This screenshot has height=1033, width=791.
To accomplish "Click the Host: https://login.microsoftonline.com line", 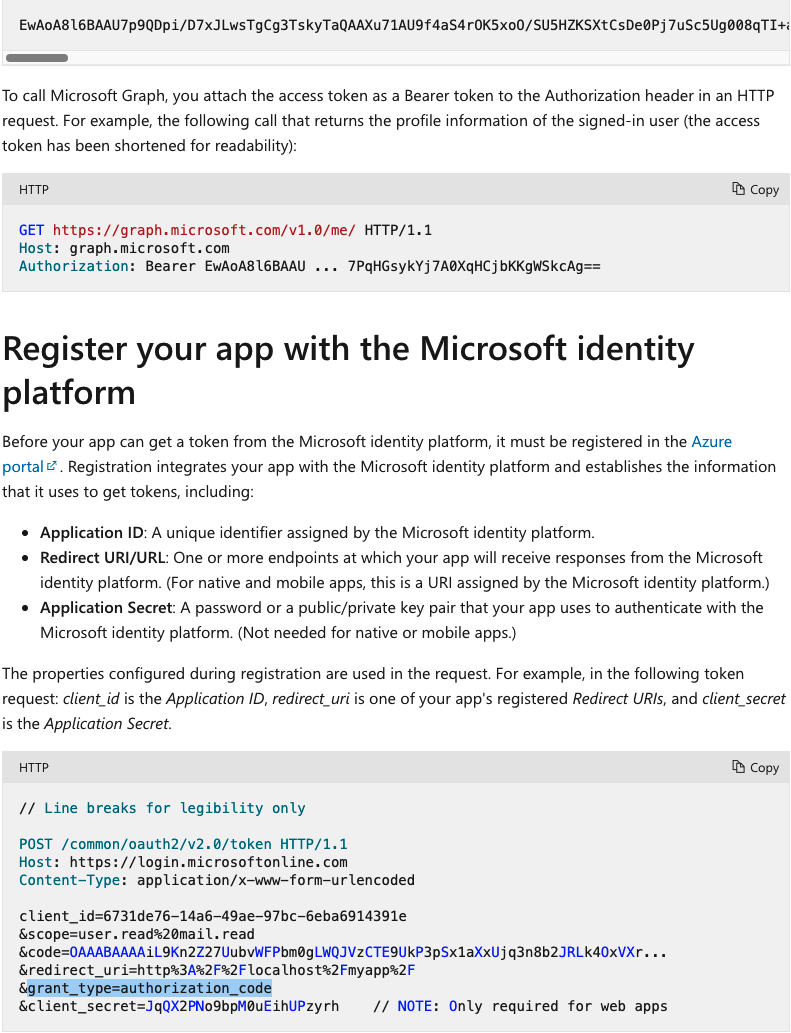I will (183, 862).
